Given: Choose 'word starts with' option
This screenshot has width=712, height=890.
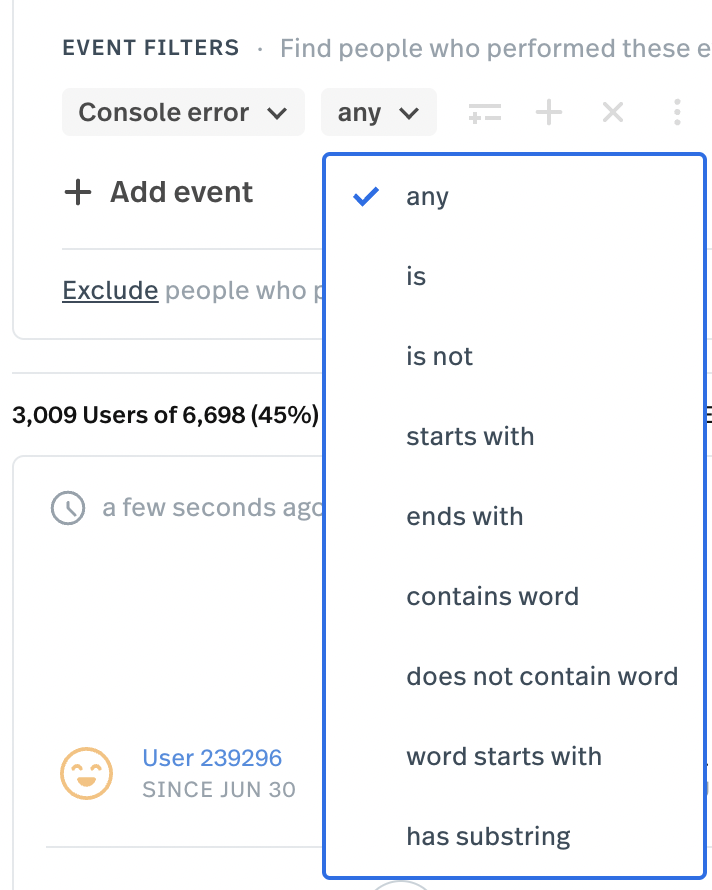Looking at the screenshot, I should click(514, 757).
